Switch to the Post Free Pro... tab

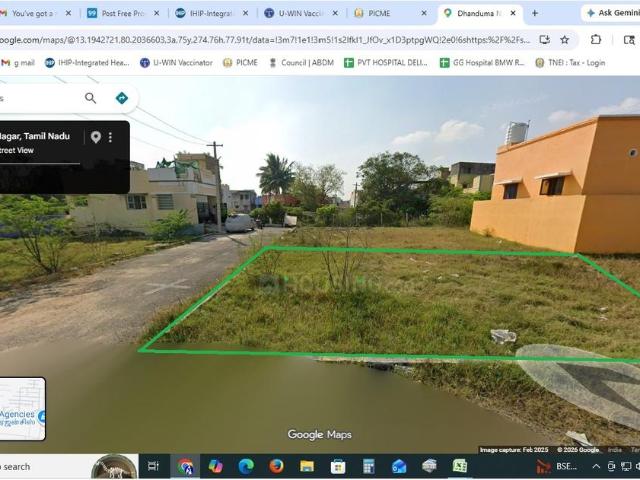pyautogui.click(x=122, y=13)
